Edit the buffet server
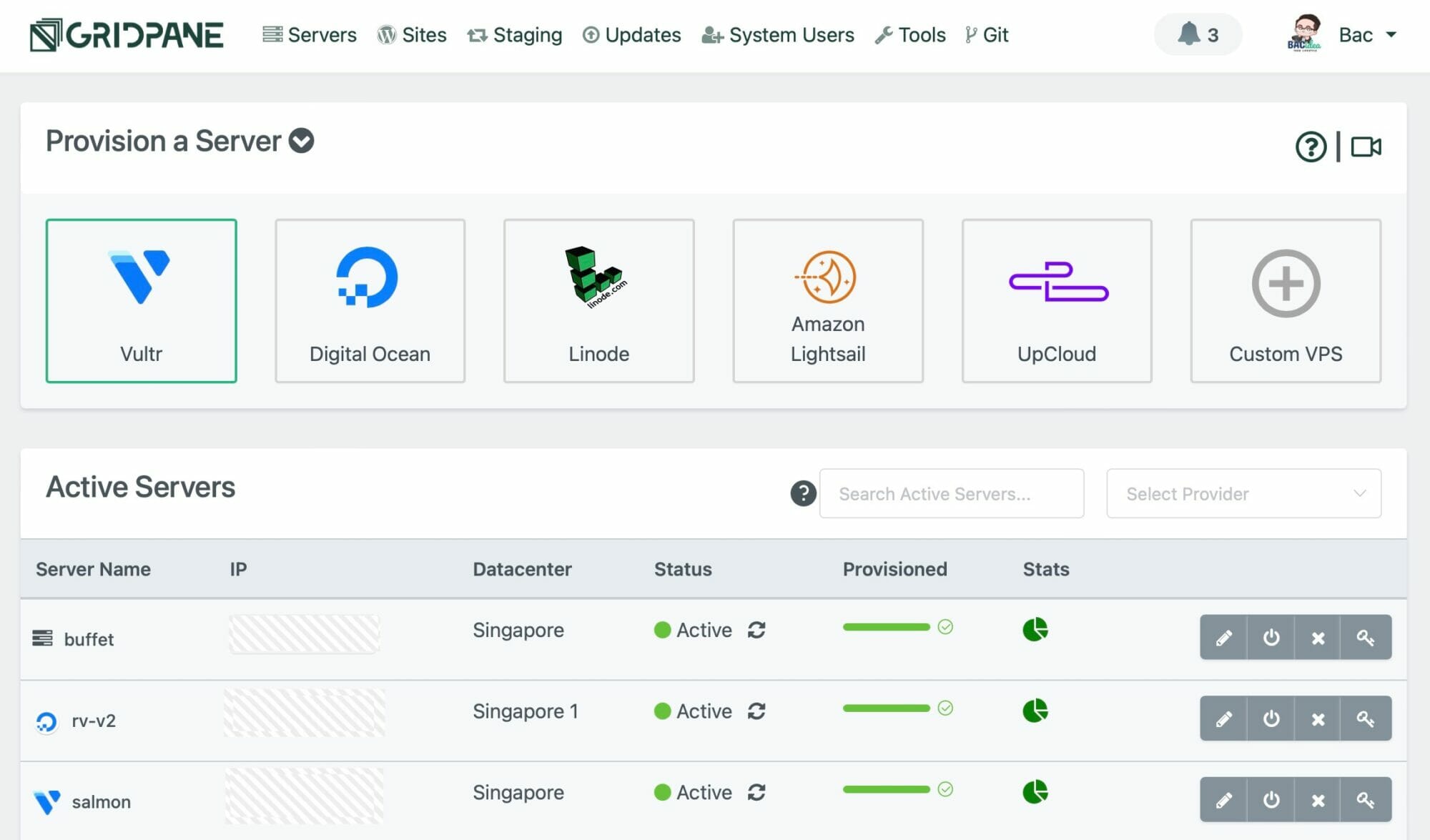Screen dimensions: 1430x840 [1223, 637]
